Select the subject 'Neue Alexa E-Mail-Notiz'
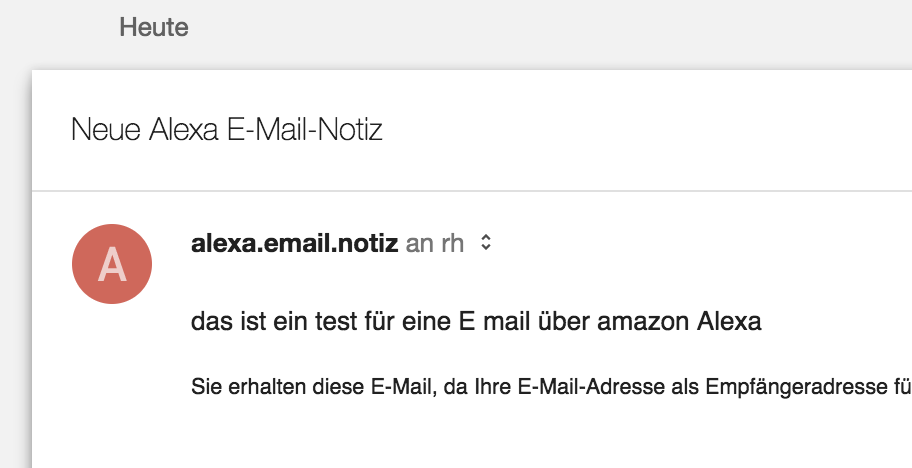This screenshot has width=912, height=468. point(227,130)
